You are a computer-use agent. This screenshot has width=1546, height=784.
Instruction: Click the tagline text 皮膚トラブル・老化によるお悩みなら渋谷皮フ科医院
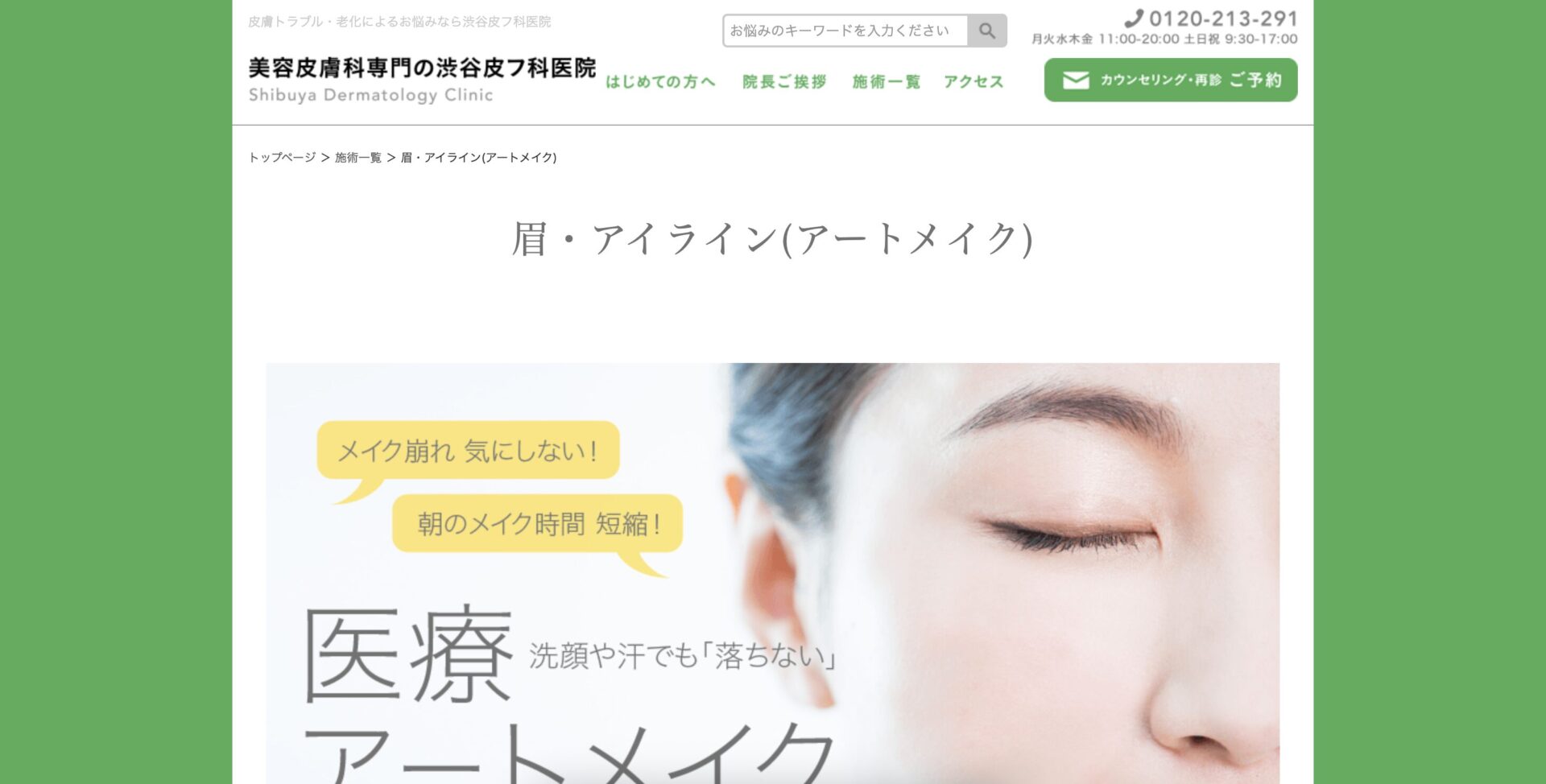click(399, 22)
